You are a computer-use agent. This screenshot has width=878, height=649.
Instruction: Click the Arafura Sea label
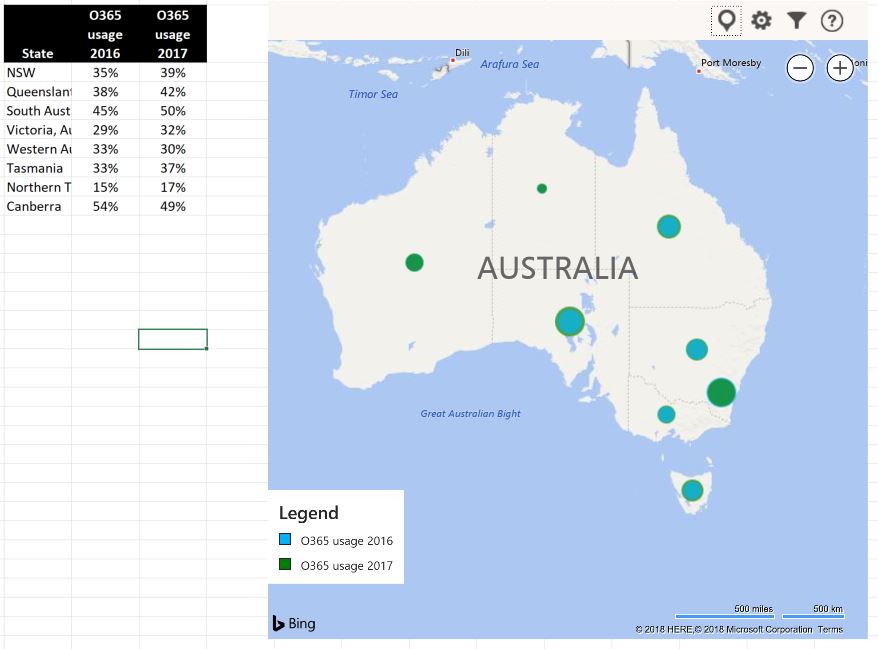(510, 64)
